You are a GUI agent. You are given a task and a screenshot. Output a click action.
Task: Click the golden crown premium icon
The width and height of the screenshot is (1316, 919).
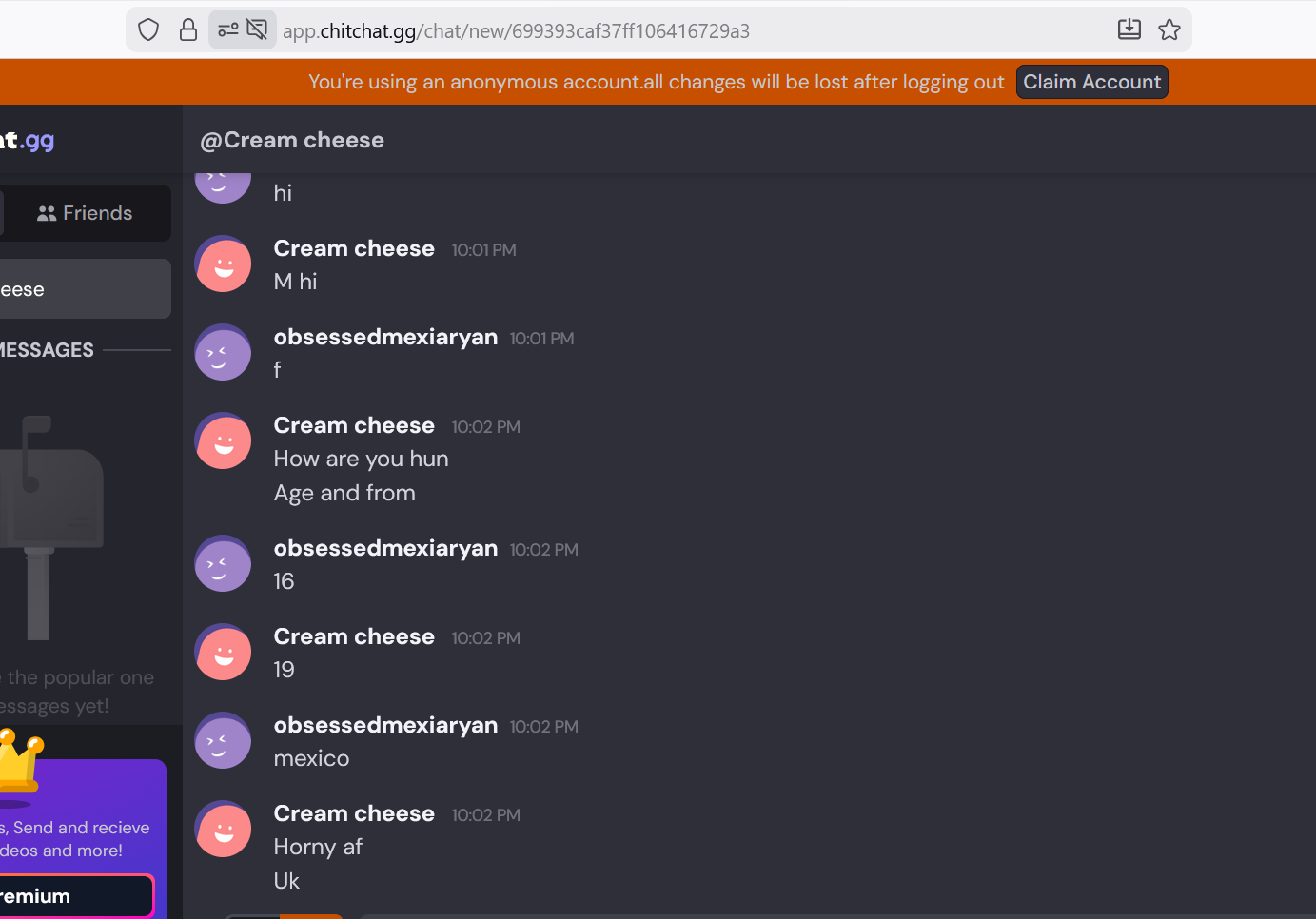click(x=18, y=760)
